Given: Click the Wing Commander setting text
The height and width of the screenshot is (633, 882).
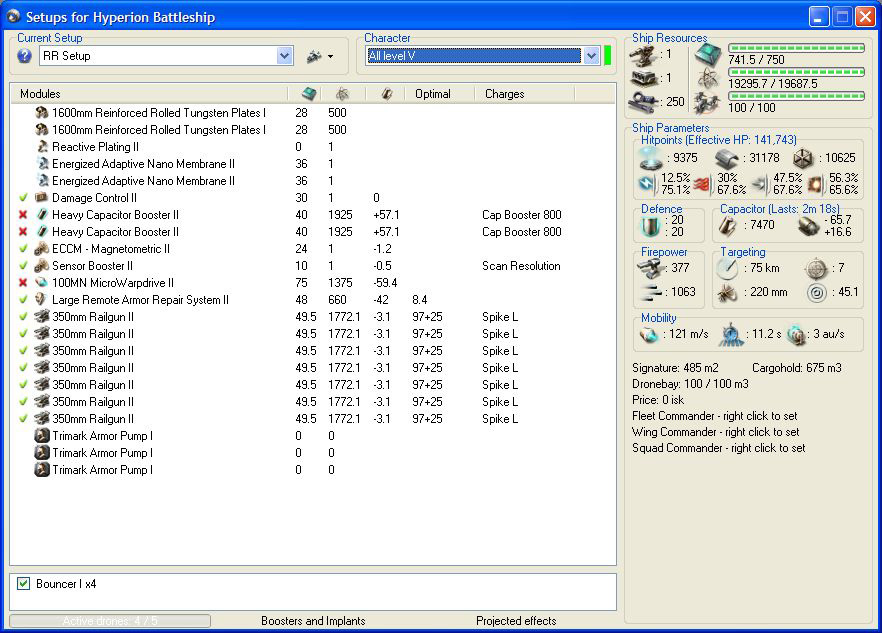Looking at the screenshot, I should click(x=715, y=432).
